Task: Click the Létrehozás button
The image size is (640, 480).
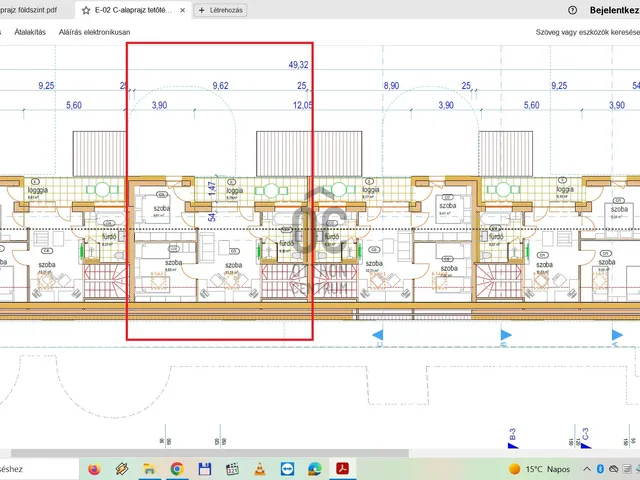Action: (x=220, y=10)
